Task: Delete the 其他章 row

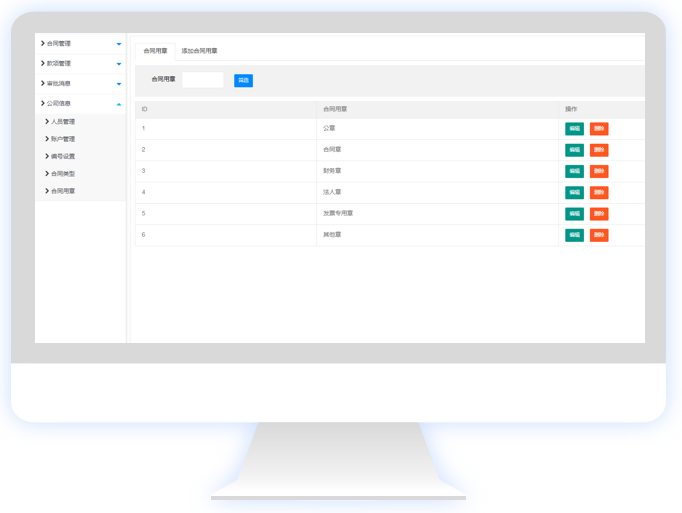Action: [x=598, y=235]
